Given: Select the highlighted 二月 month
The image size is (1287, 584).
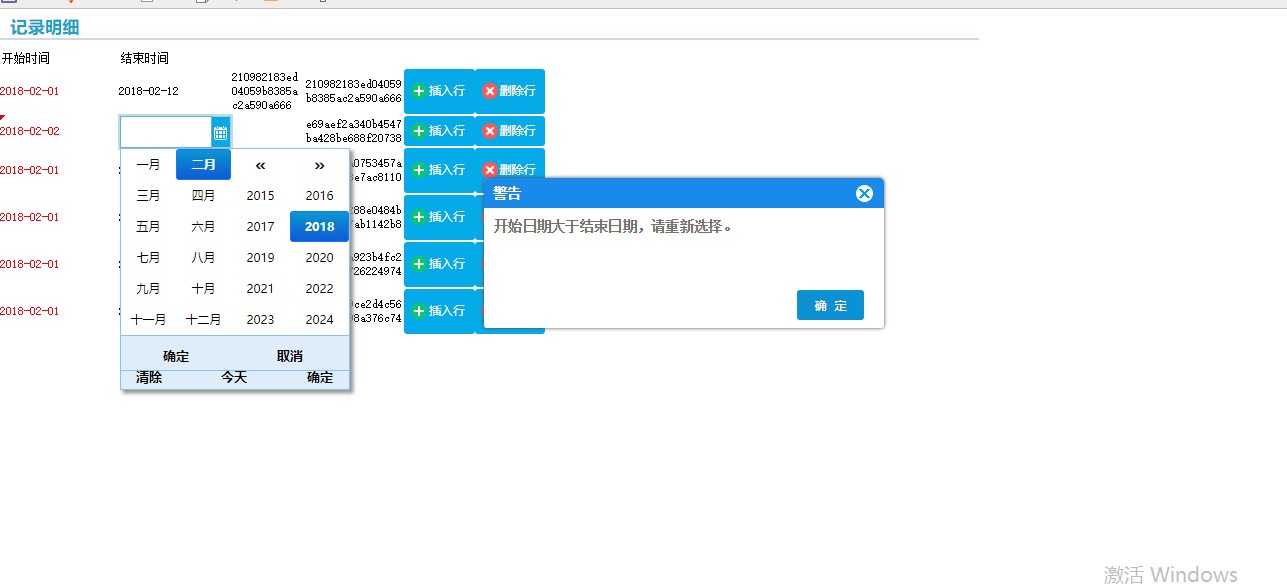Looking at the screenshot, I should [x=203, y=165].
